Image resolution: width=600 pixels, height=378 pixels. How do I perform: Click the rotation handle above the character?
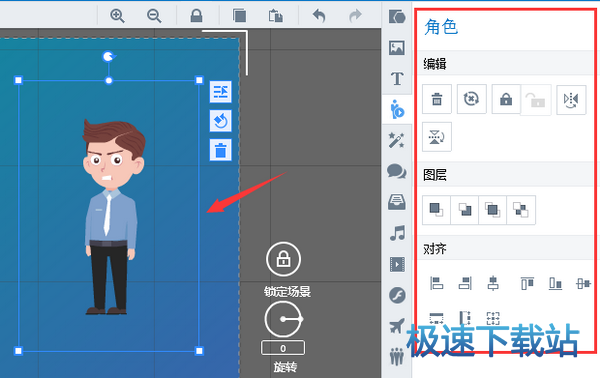coord(109,57)
